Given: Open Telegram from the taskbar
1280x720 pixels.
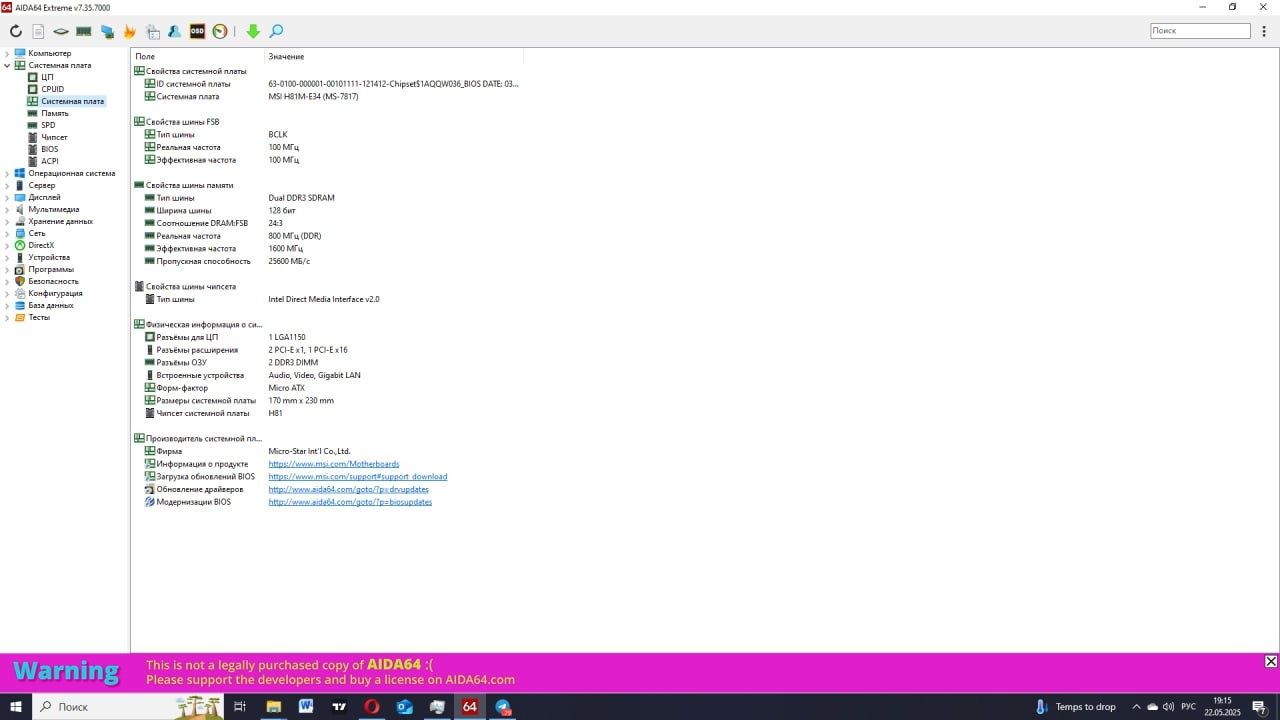Looking at the screenshot, I should [503, 706].
